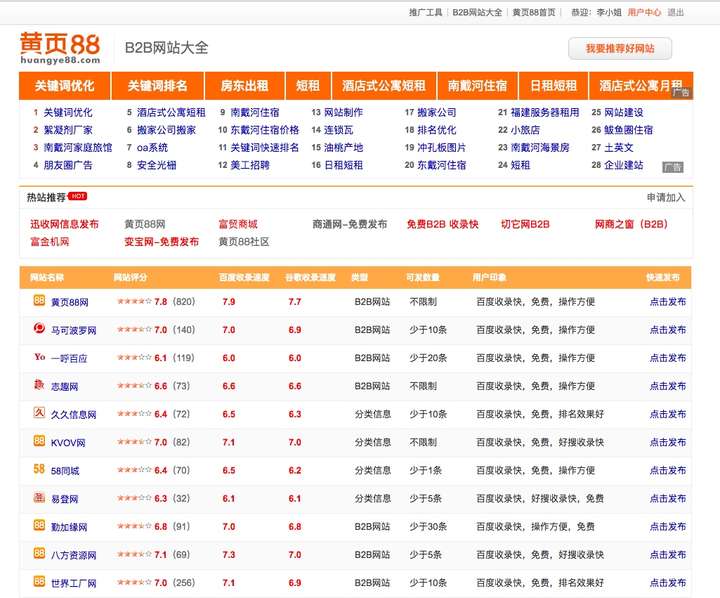The image size is (720, 598).
Task: Open keyword link 企业建站
Action: [x=624, y=165]
